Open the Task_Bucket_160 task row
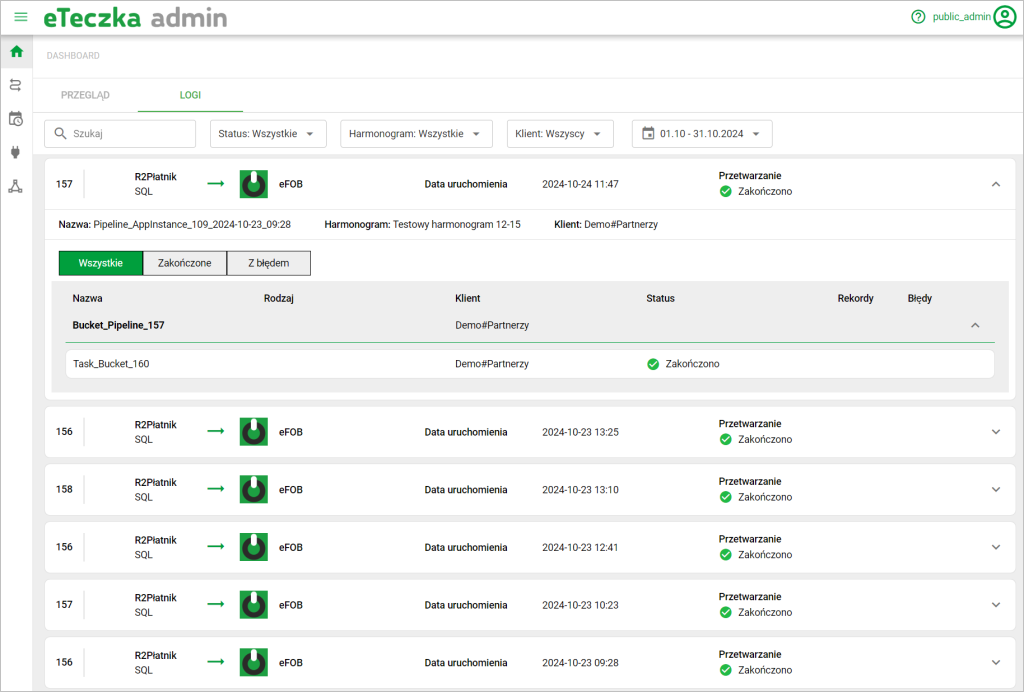This screenshot has height=692, width=1024. coord(530,364)
